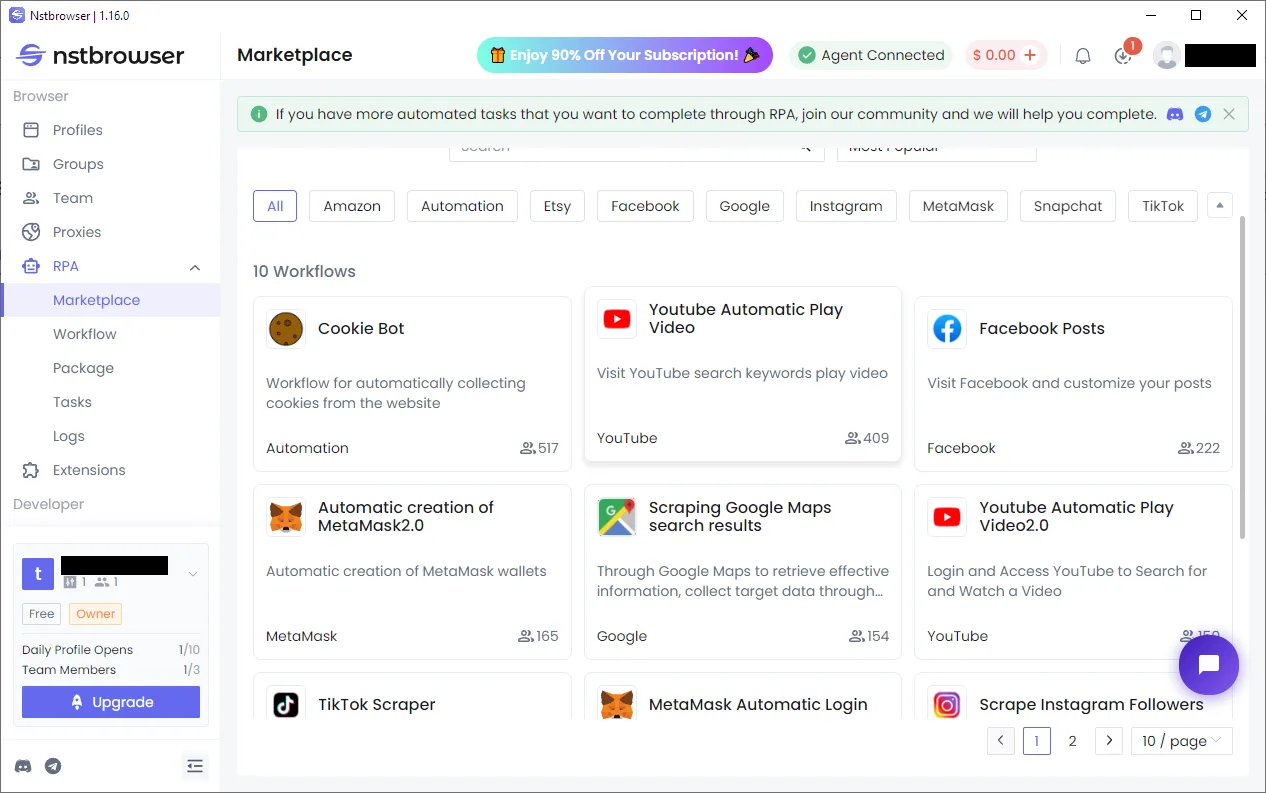Open Telegram icon in sidebar footer
Screen dimensions: 1266x793
click(x=53, y=766)
